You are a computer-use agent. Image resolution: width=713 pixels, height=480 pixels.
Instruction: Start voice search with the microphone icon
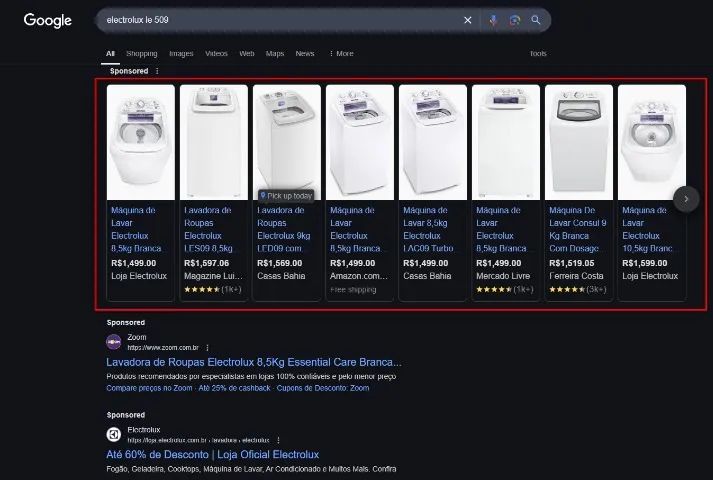pos(493,20)
